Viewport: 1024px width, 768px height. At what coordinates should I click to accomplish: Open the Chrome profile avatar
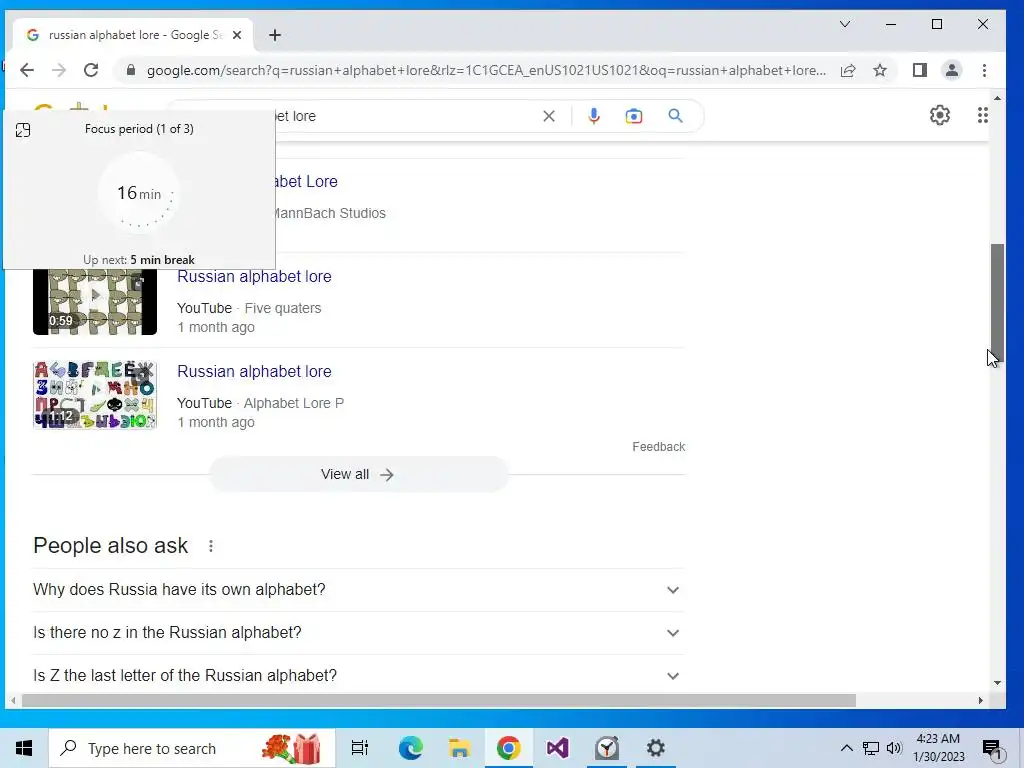(952, 70)
